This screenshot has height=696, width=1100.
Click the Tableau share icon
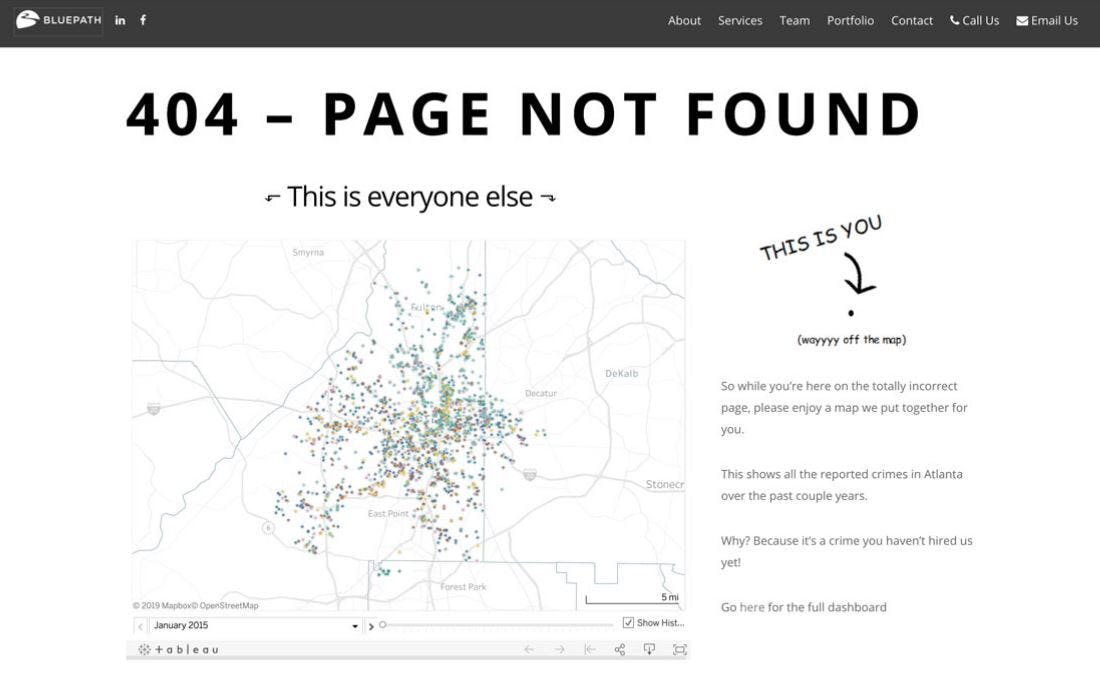[x=620, y=650]
